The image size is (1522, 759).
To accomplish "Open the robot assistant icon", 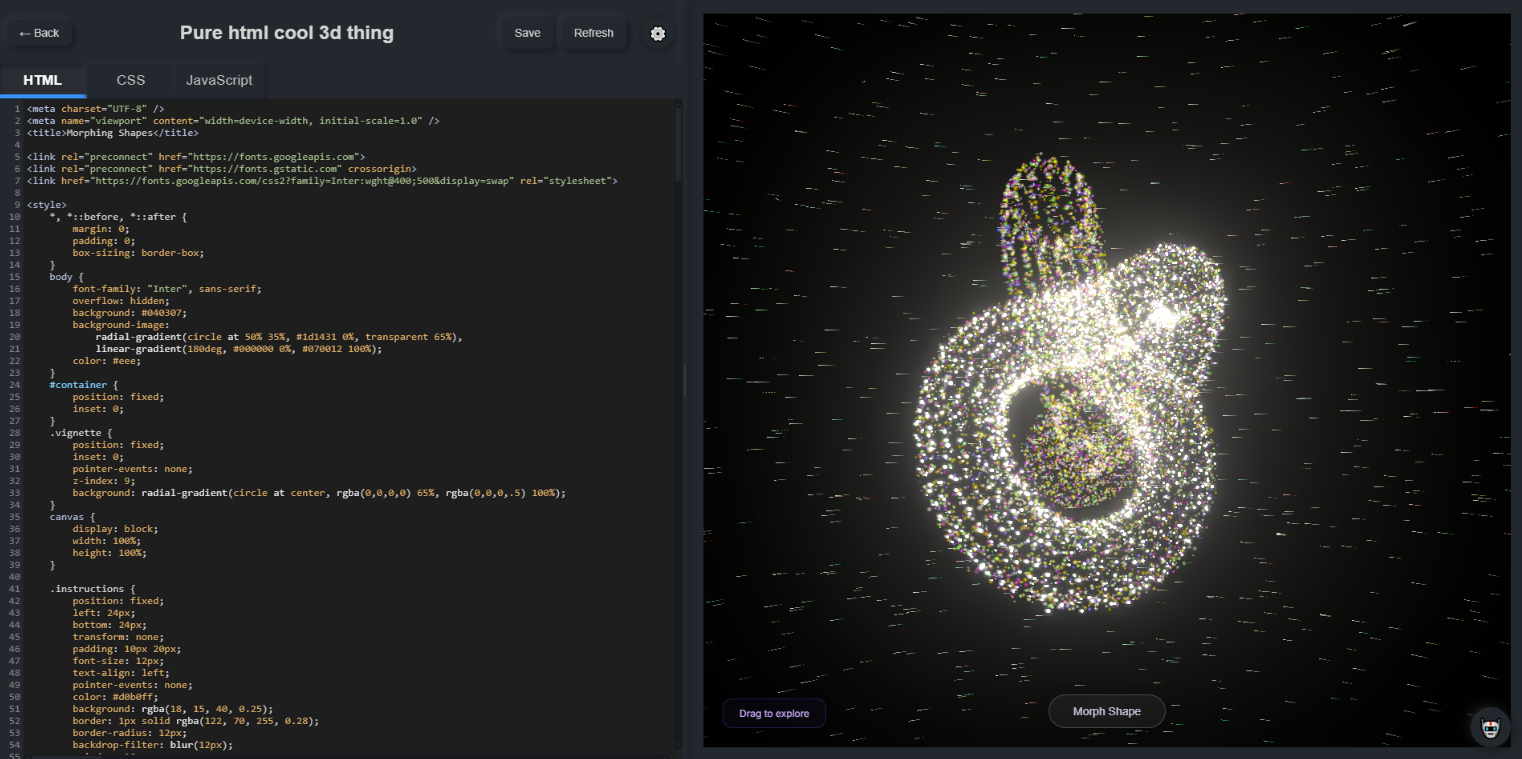I will point(1490,728).
